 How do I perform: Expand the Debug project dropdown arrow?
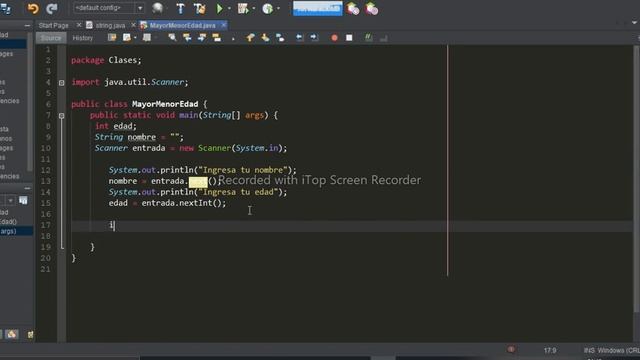(254, 9)
